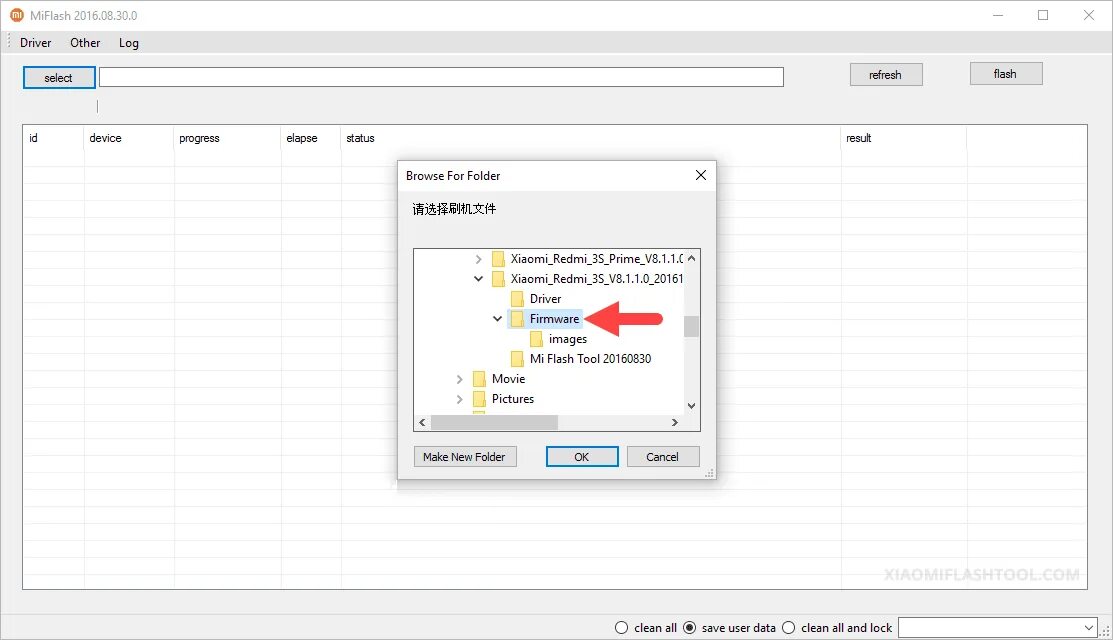Select the Firmware tree item label
The image size is (1113, 640).
[x=554, y=319]
